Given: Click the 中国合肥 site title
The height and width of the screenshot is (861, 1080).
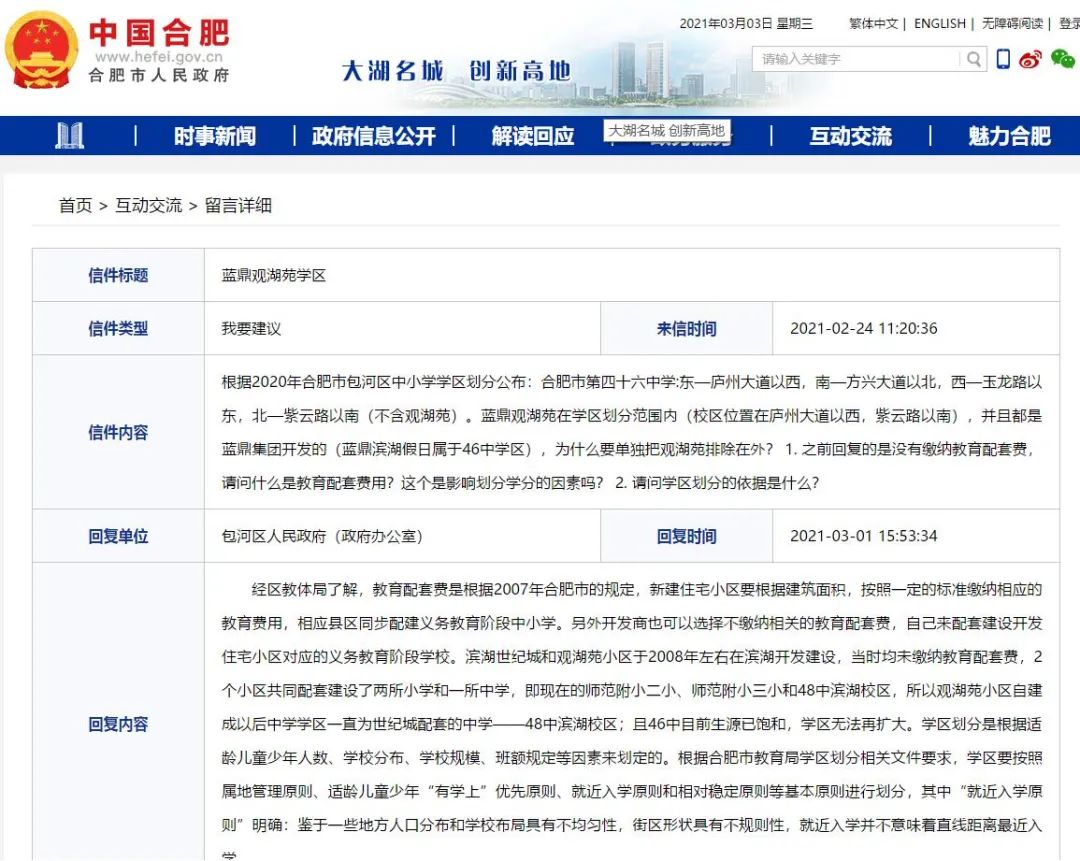Looking at the screenshot, I should pyautogui.click(x=159, y=33).
